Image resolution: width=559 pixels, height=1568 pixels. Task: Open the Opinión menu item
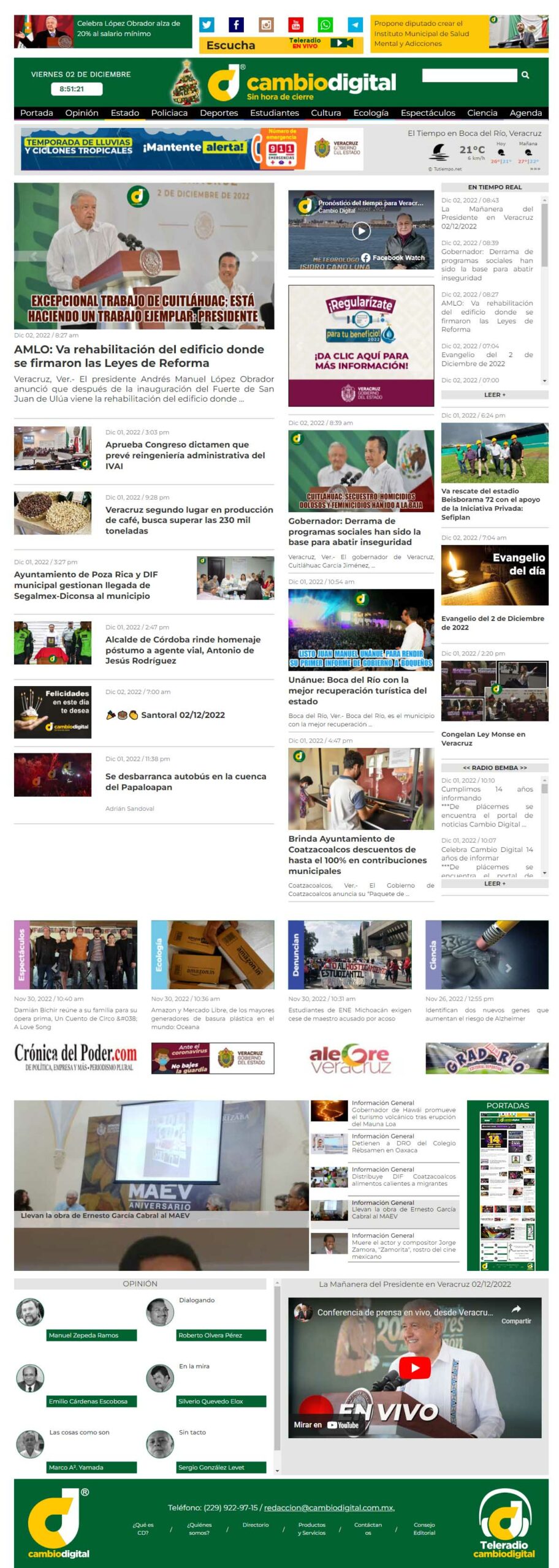82,113
